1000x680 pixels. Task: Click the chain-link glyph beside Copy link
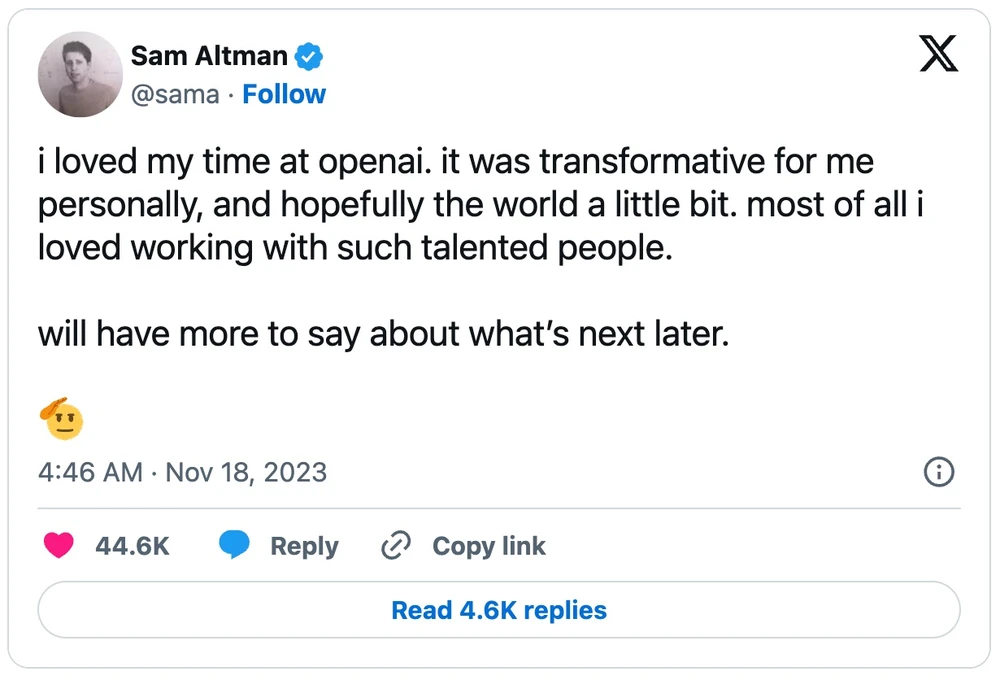pos(395,545)
